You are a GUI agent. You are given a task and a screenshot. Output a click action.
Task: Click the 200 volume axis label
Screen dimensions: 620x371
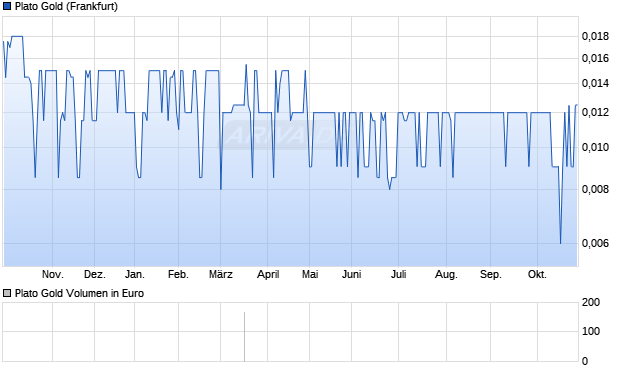coord(591,303)
